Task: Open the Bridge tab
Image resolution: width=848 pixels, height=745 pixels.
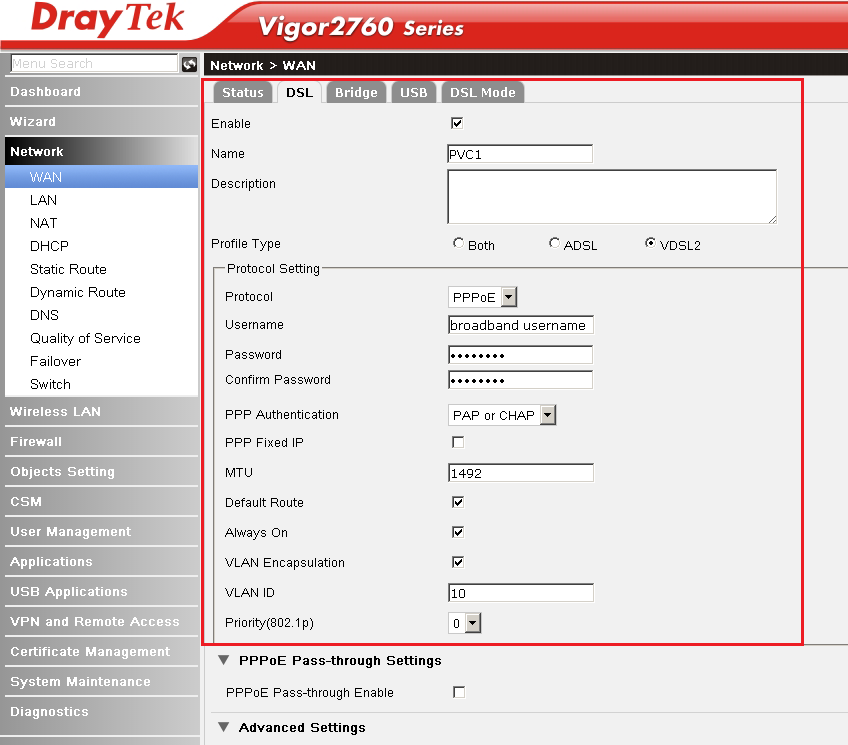Action: [x=356, y=92]
